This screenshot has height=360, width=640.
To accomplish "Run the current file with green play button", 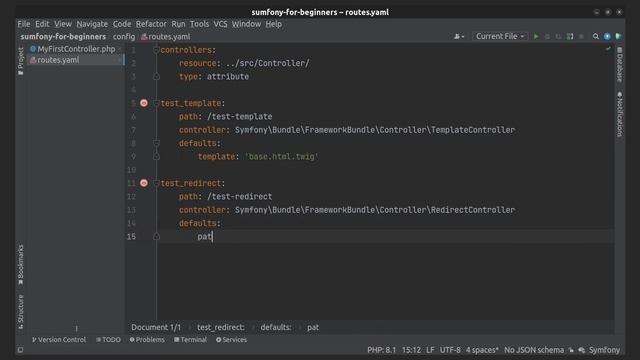I will coord(536,36).
